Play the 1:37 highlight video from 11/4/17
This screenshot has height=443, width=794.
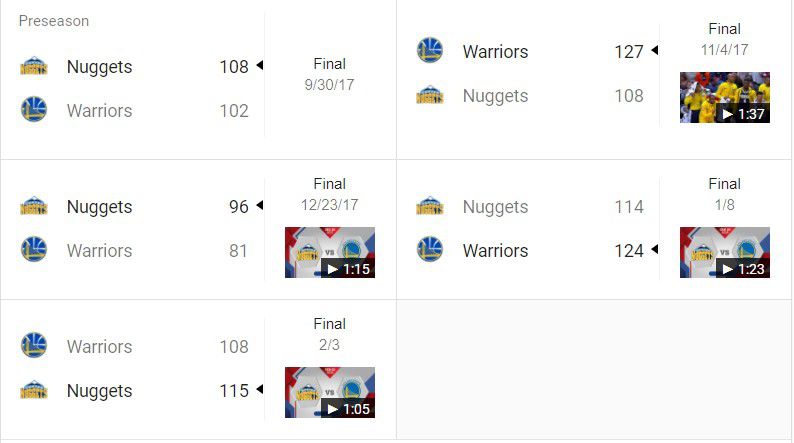[725, 97]
